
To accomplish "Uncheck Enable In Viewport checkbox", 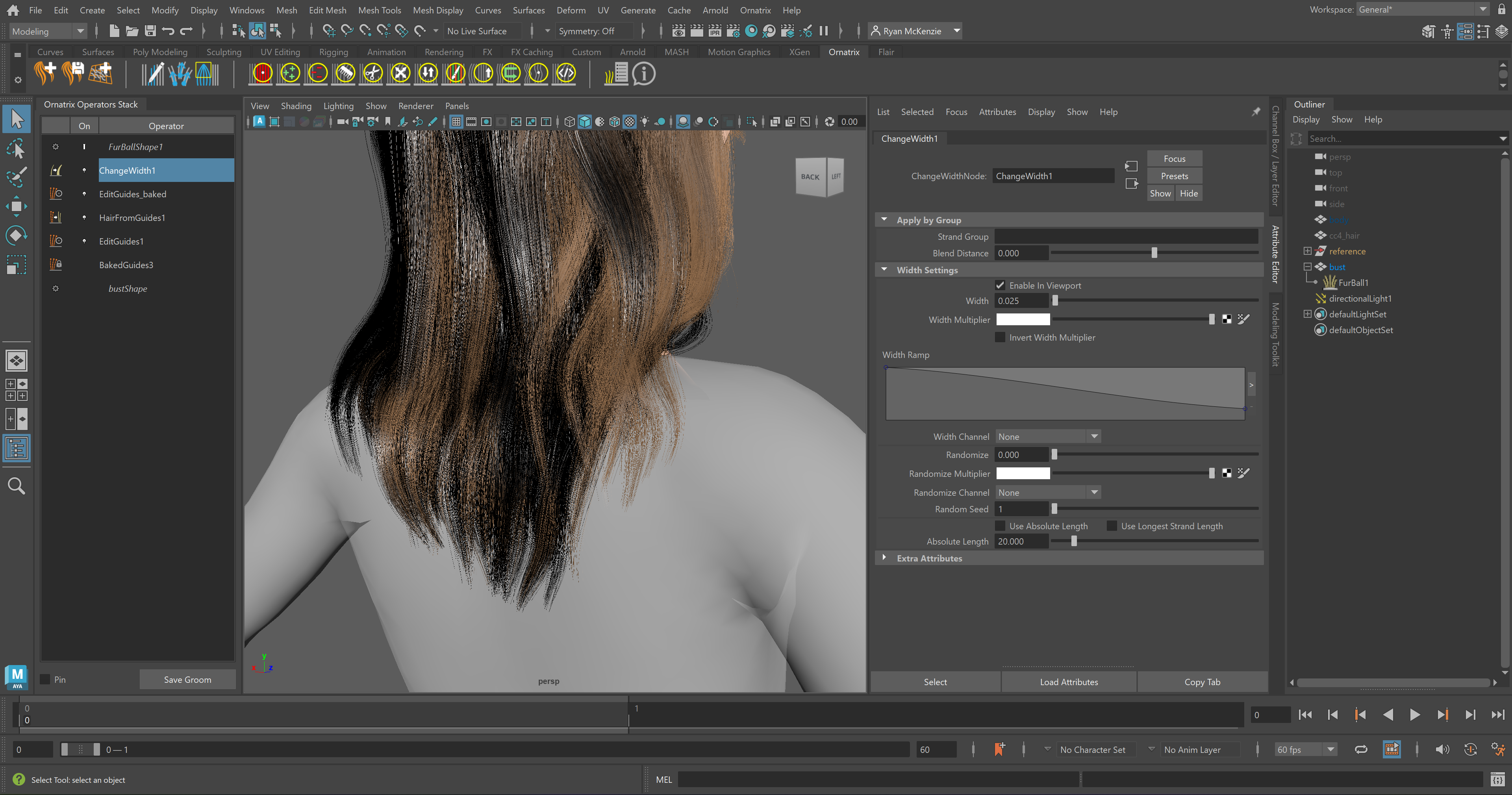I will 1000,285.
